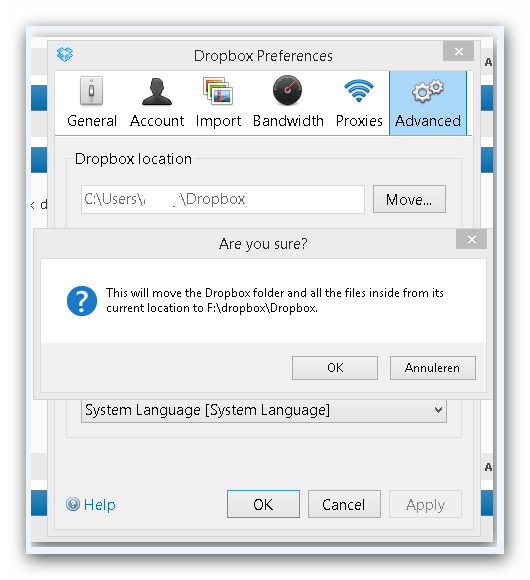The height and width of the screenshot is (580, 530).
Task: Click the Cancel button
Action: pos(344,504)
